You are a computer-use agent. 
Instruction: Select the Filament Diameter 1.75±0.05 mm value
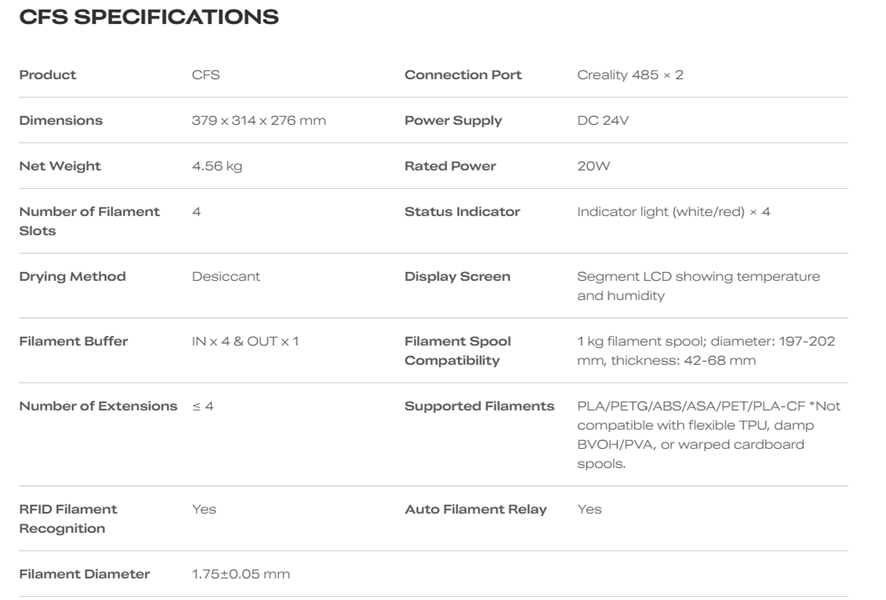(241, 574)
